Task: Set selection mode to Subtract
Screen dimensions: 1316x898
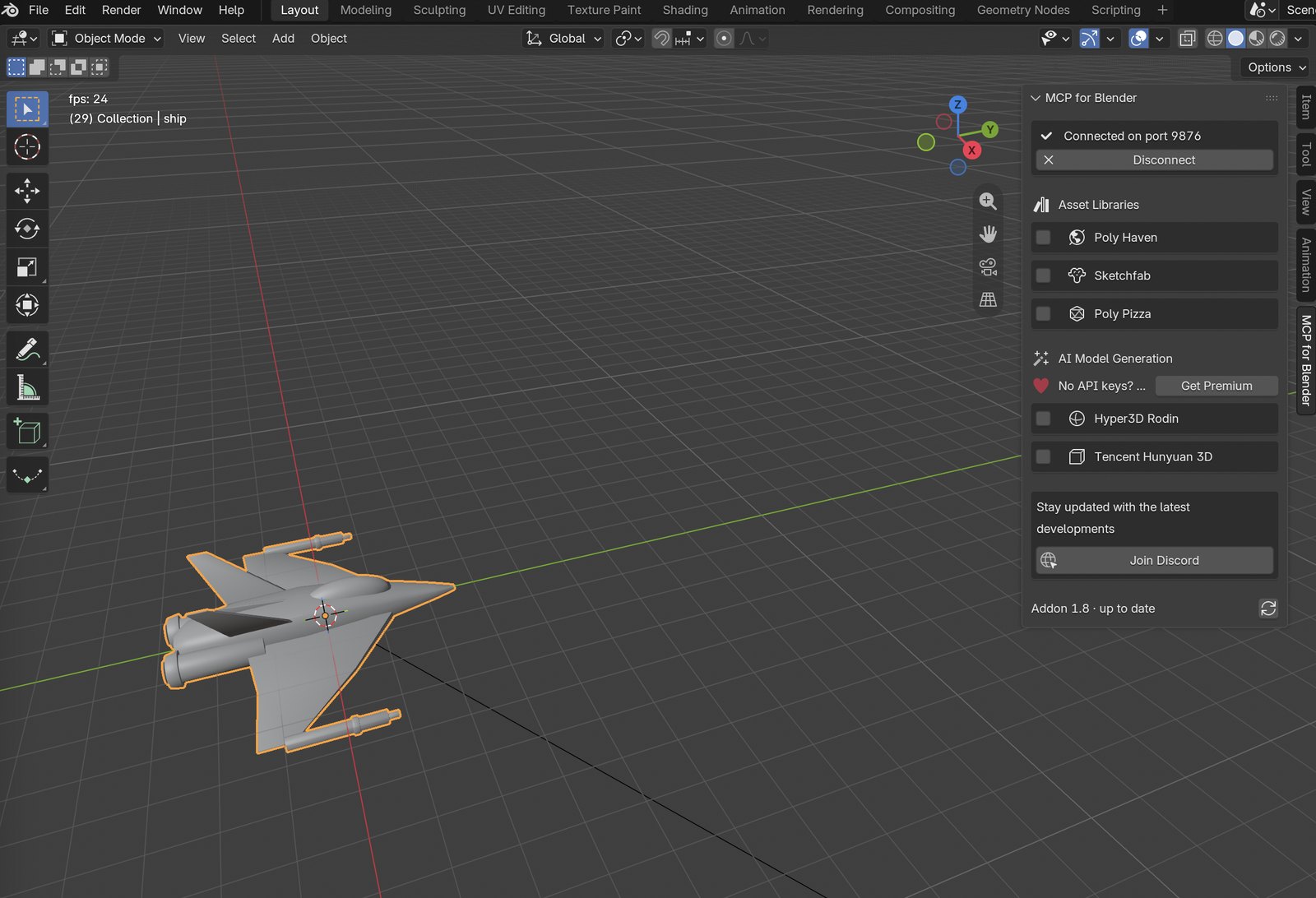Action: (58, 67)
